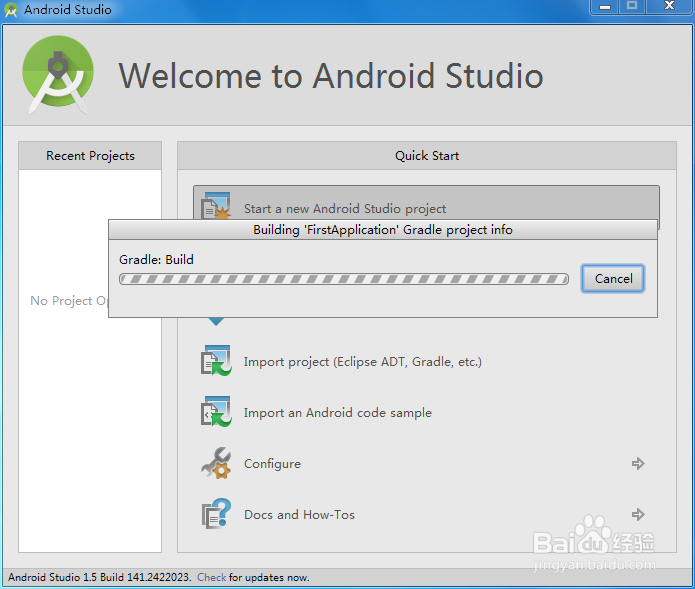
Task: Open Import project (Eclipse ADT, Gradle, etc.)
Action: point(363,362)
